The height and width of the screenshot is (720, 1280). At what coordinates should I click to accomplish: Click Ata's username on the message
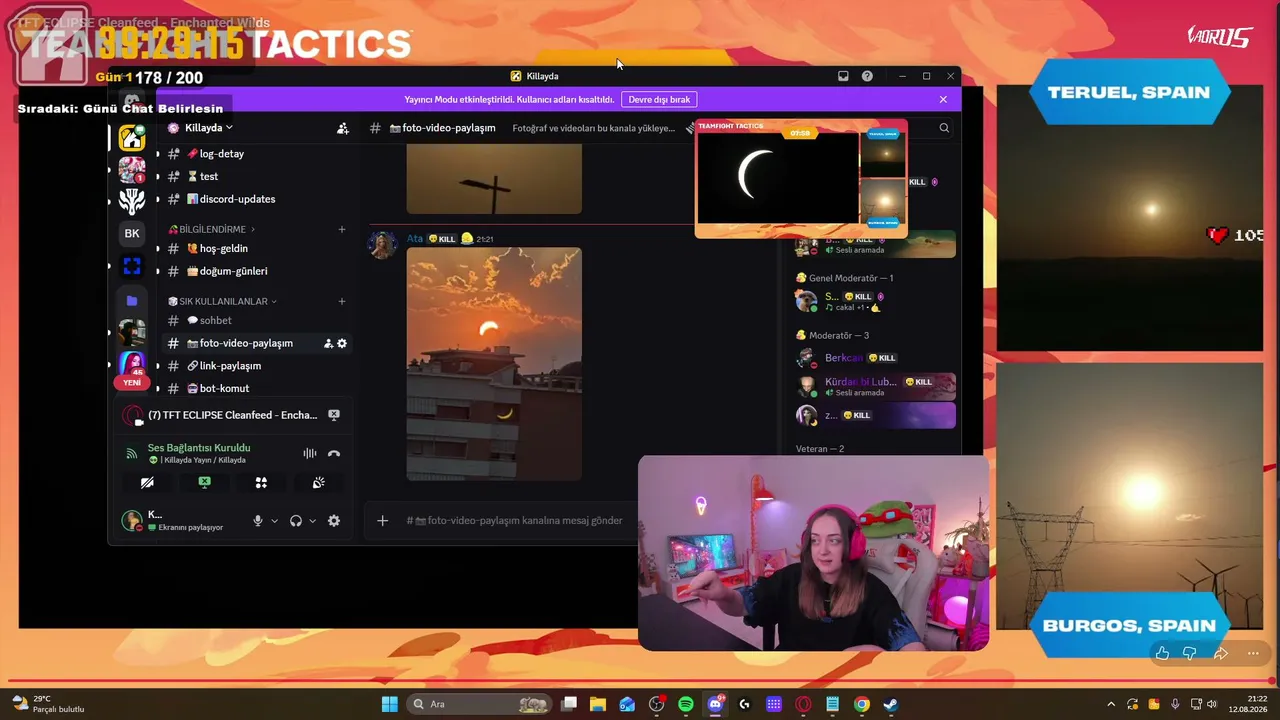[x=415, y=239]
